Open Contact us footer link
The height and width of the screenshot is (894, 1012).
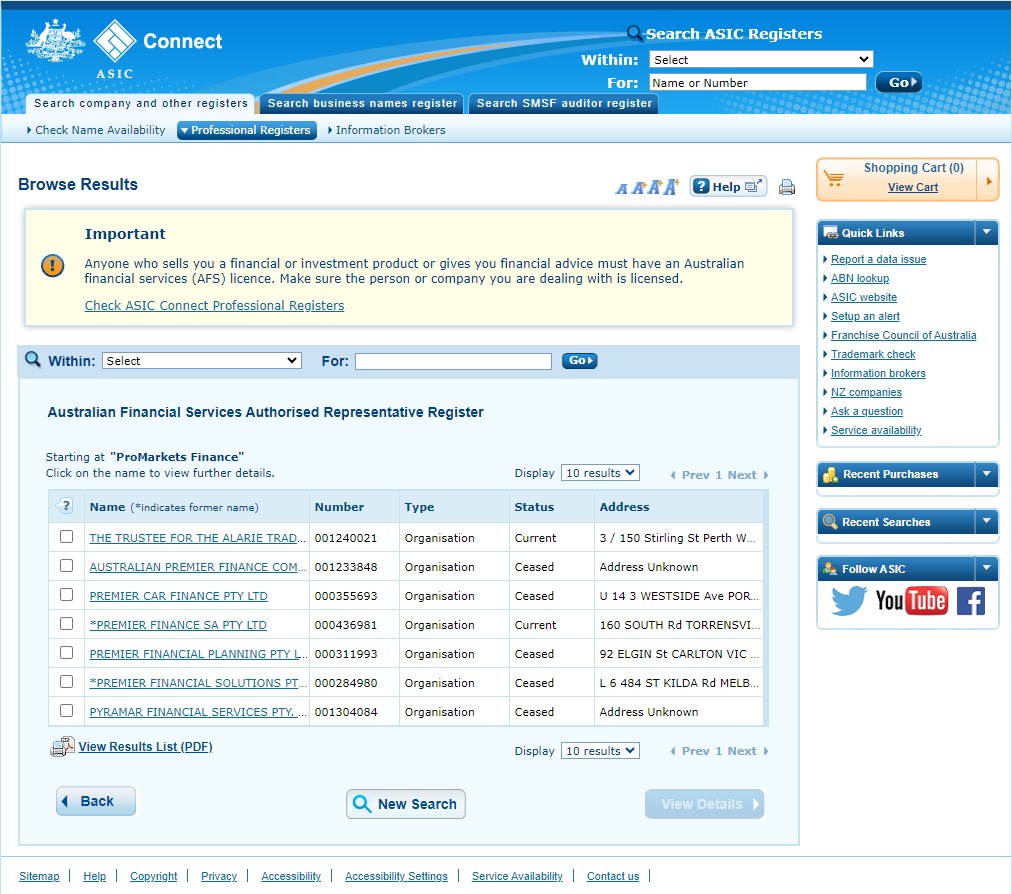pos(612,876)
